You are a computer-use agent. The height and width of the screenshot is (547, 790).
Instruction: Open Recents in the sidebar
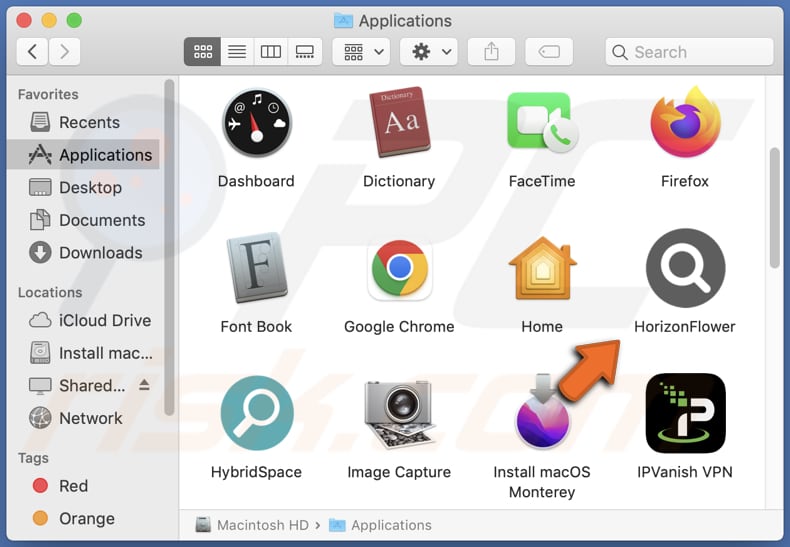click(x=84, y=122)
